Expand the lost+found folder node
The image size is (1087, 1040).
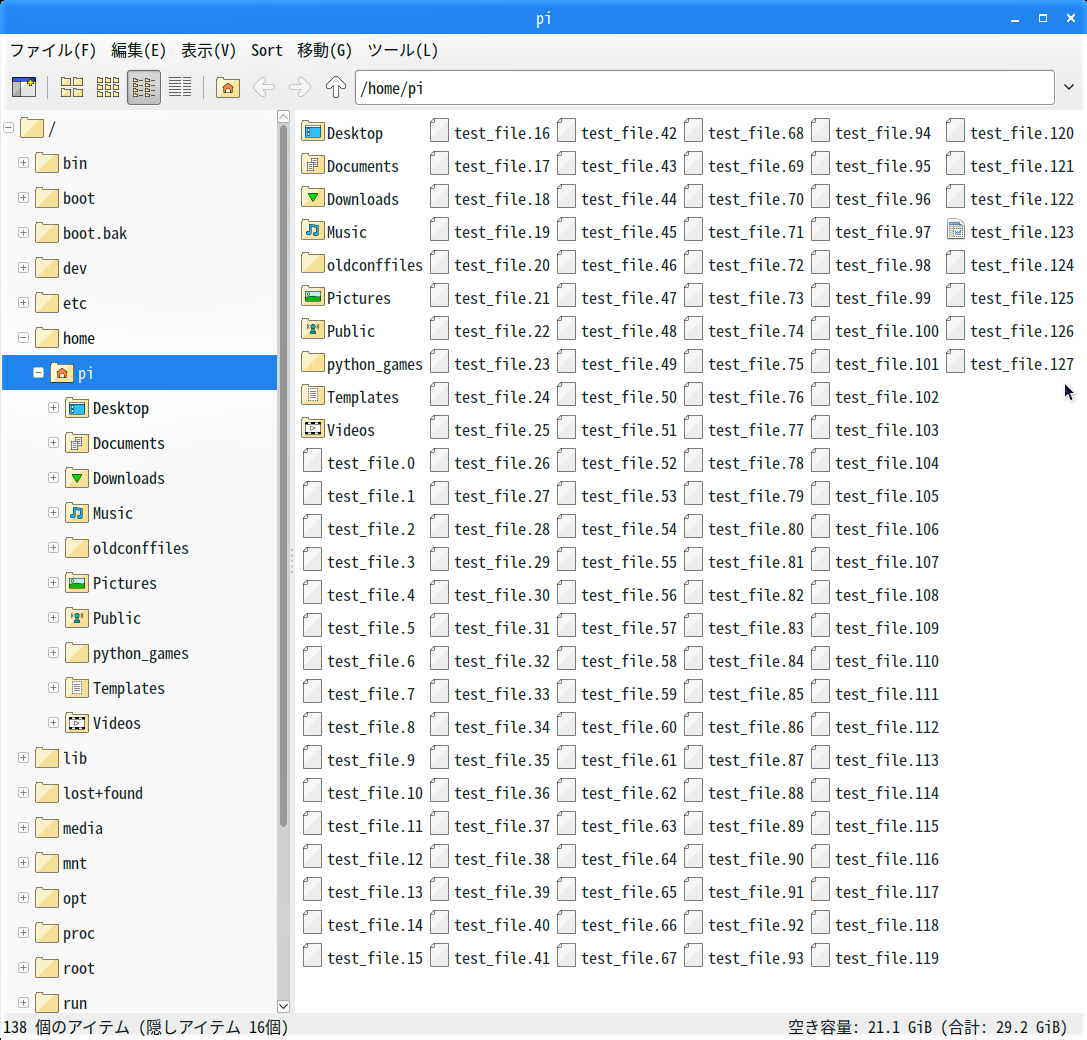click(24, 793)
